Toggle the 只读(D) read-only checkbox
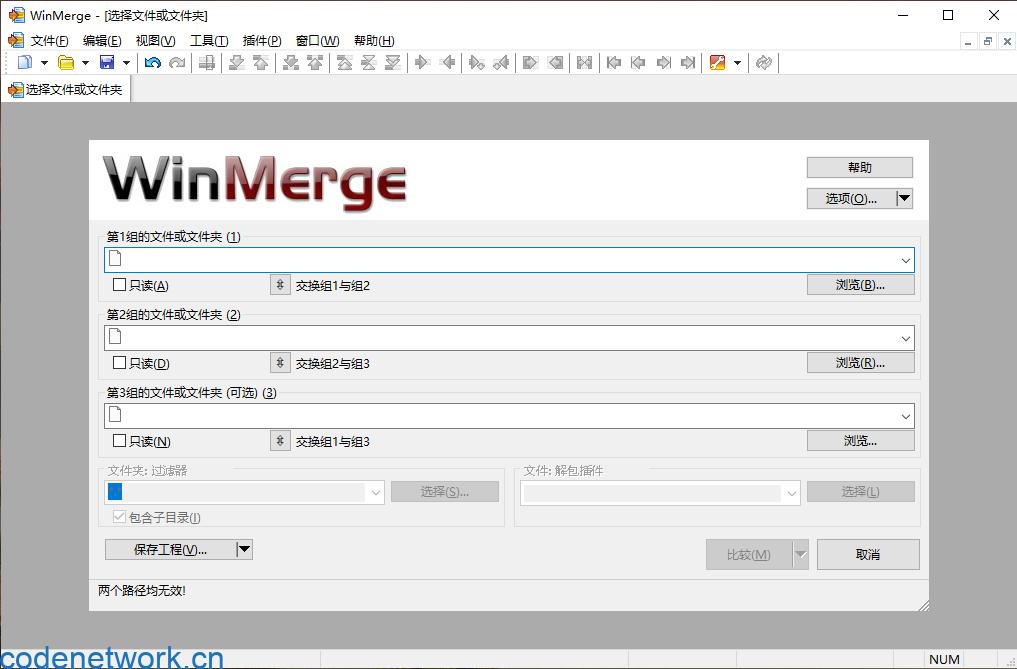This screenshot has height=669, width=1017. pyautogui.click(x=120, y=363)
